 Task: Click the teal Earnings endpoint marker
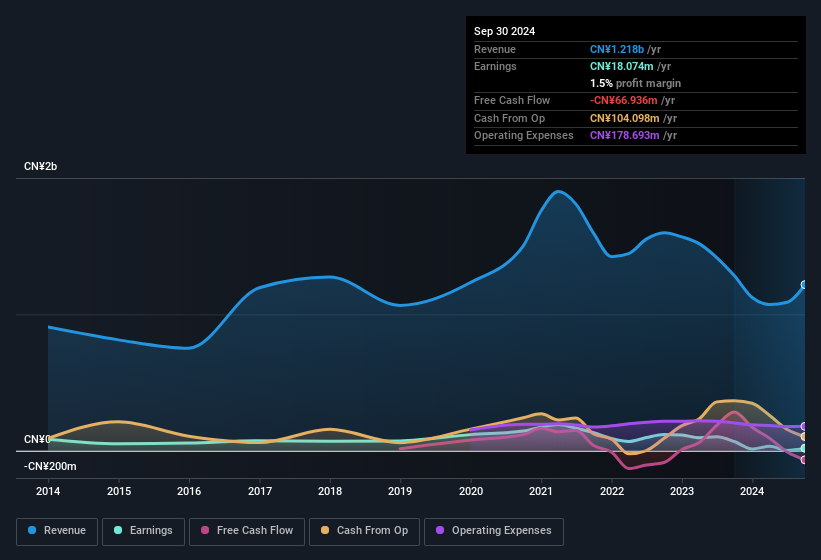pyautogui.click(x=804, y=449)
